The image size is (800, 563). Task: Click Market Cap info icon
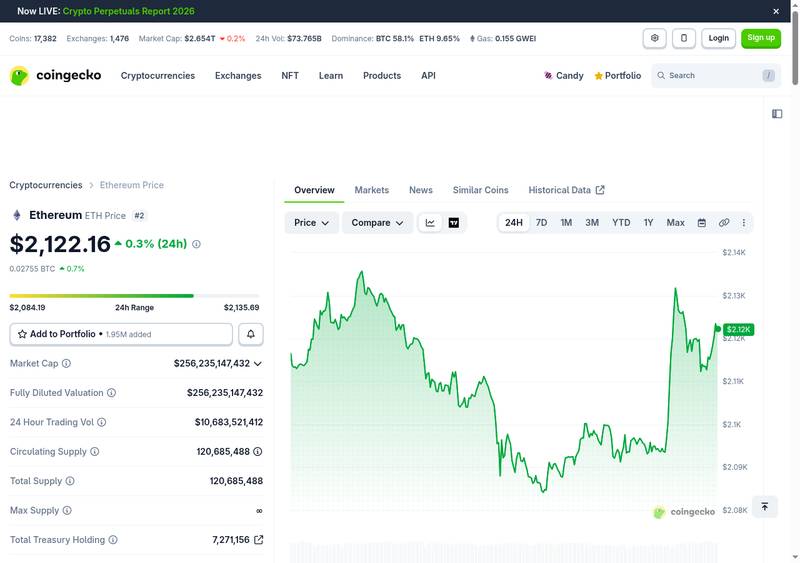(x=66, y=363)
